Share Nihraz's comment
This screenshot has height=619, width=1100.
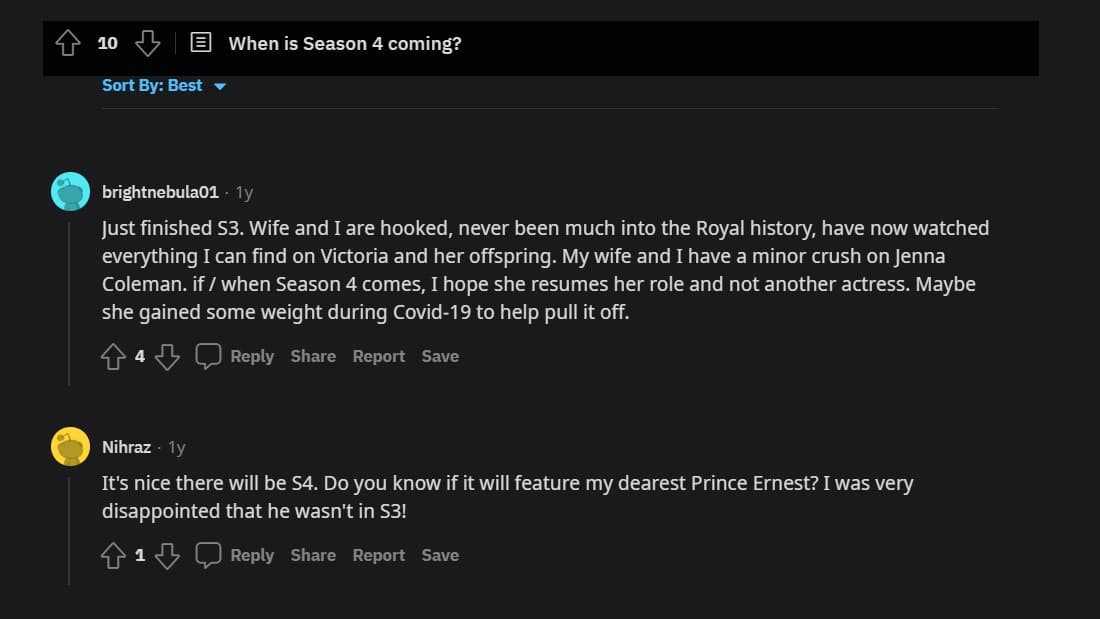pos(313,555)
